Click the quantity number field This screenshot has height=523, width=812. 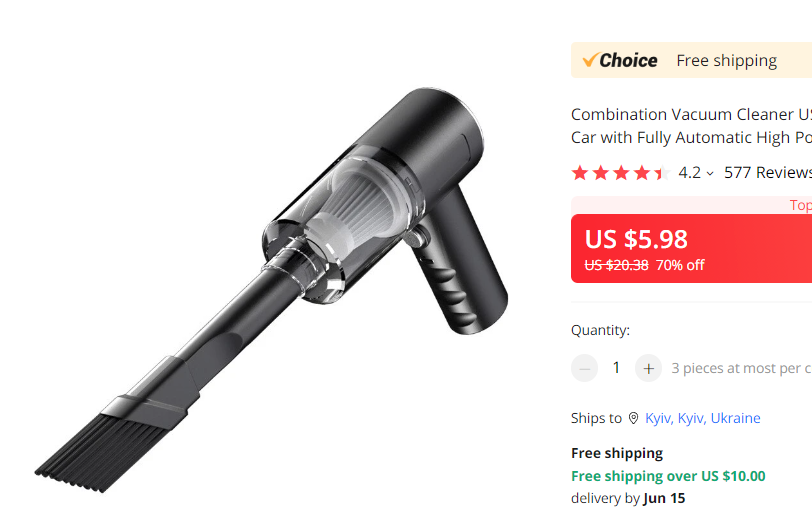click(x=616, y=368)
